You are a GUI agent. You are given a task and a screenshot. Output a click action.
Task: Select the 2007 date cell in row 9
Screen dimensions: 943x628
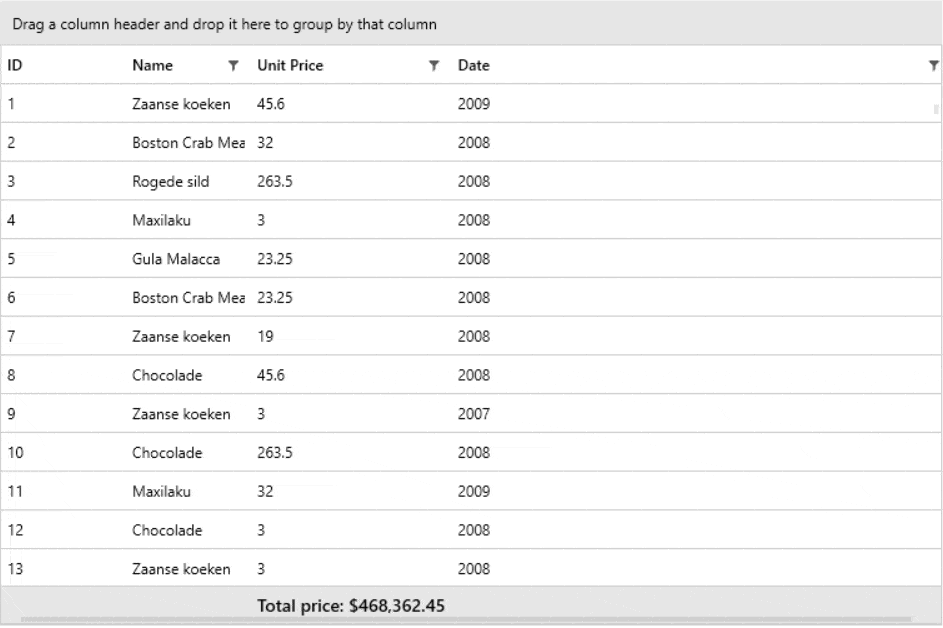[x=472, y=413]
